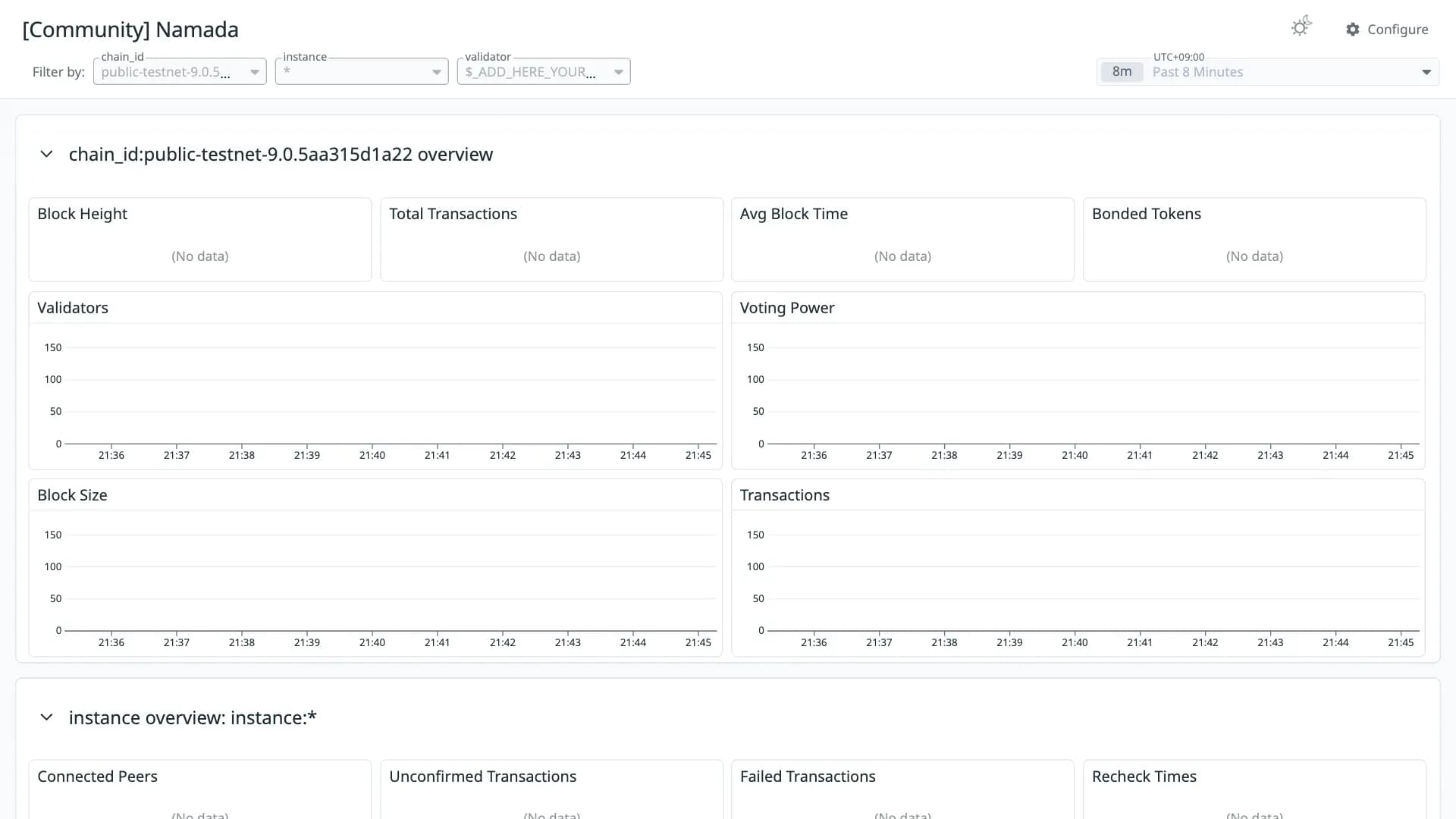Click the Block Size graph title
This screenshot has width=1456, height=819.
[72, 495]
